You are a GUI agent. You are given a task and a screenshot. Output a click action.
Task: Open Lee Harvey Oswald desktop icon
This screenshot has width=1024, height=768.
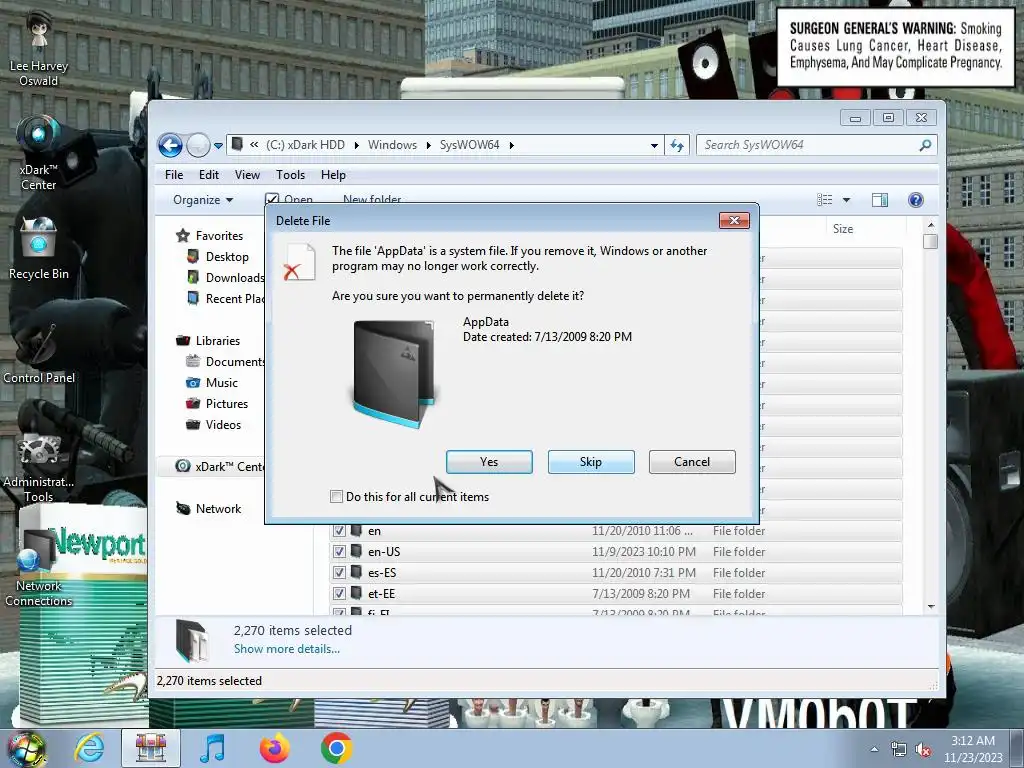[39, 51]
